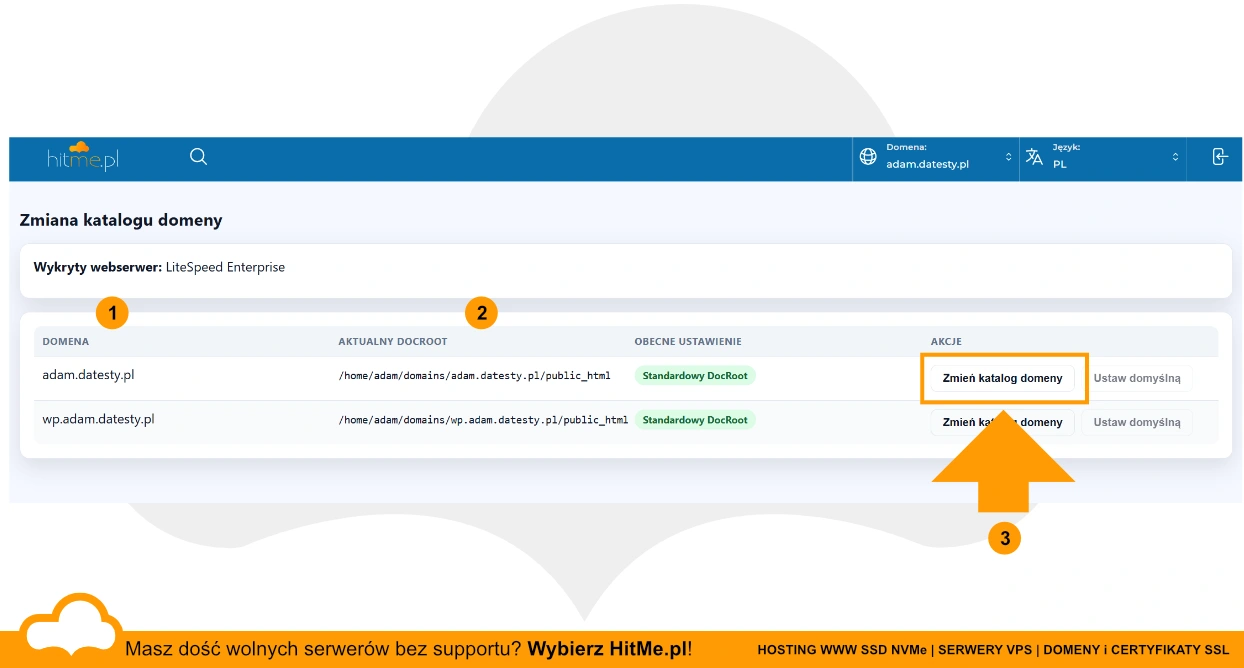
Task: Click the HitMe.pl logo in header
Action: click(x=83, y=157)
